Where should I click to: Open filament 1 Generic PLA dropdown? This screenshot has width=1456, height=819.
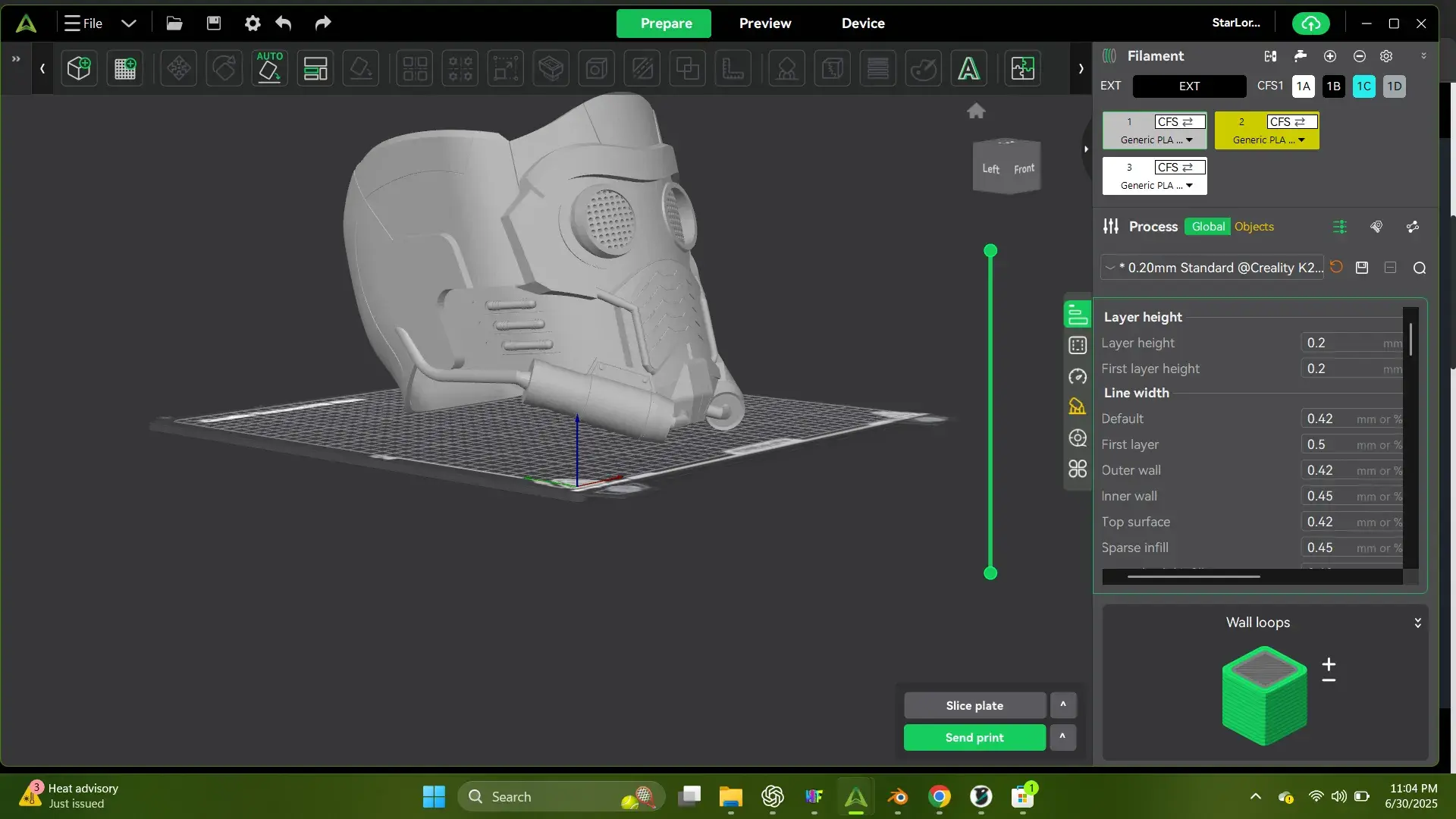pyautogui.click(x=1156, y=140)
